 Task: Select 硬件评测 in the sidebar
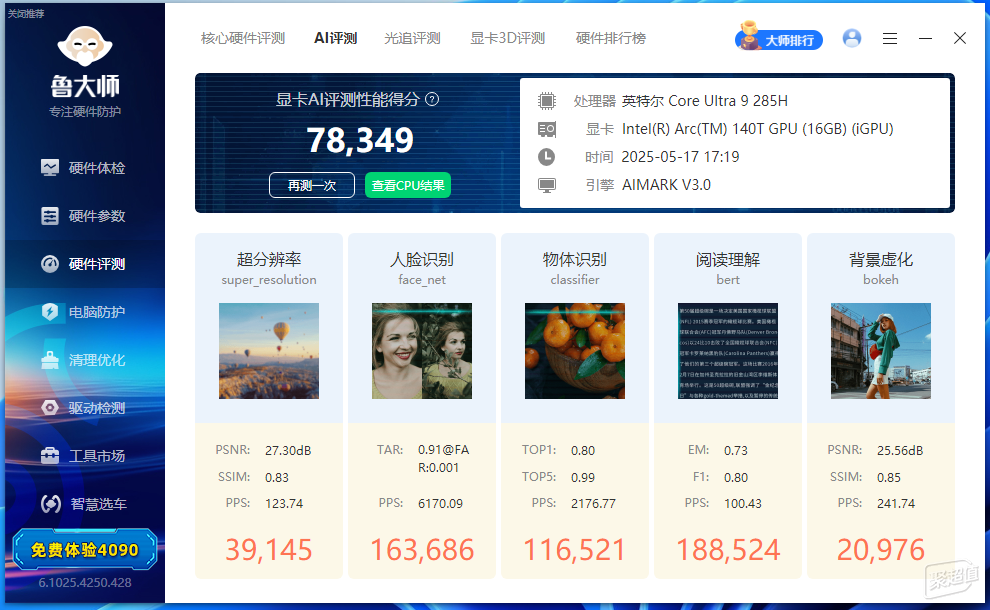83,264
